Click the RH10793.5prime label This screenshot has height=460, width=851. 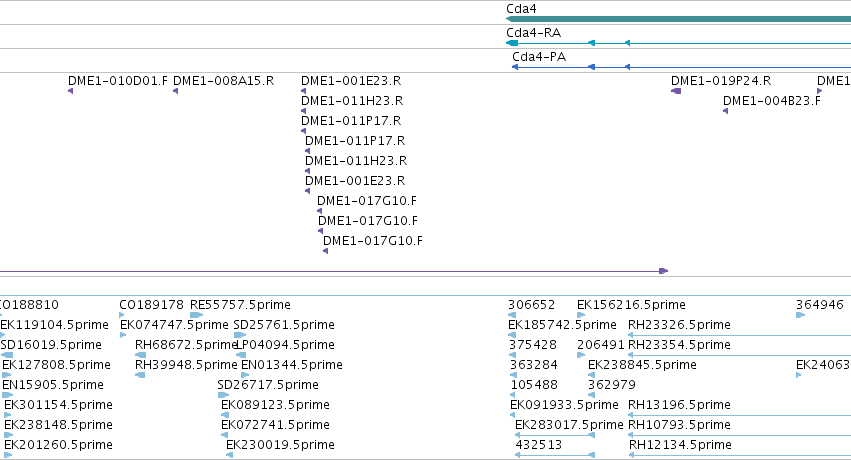coord(679,425)
